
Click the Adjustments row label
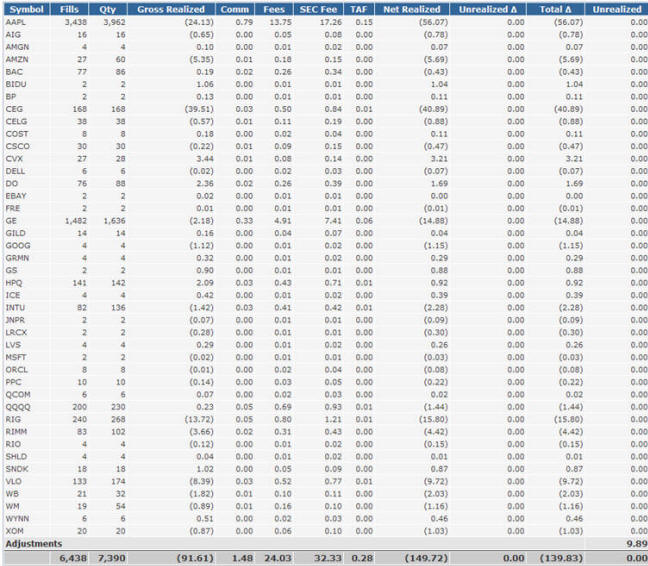click(33, 544)
